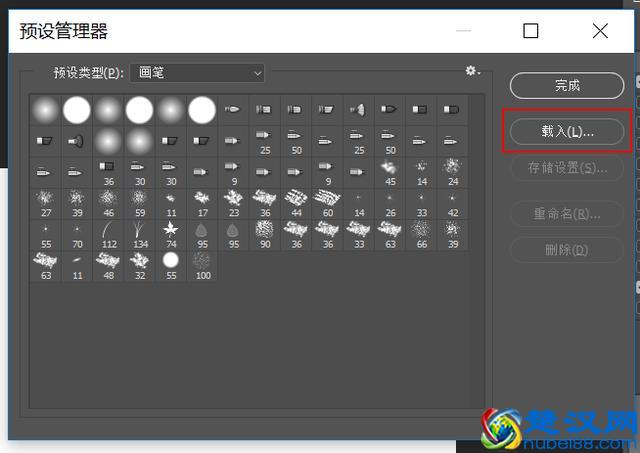
Task: Open the gear settings flyout menu
Action: [x=472, y=71]
